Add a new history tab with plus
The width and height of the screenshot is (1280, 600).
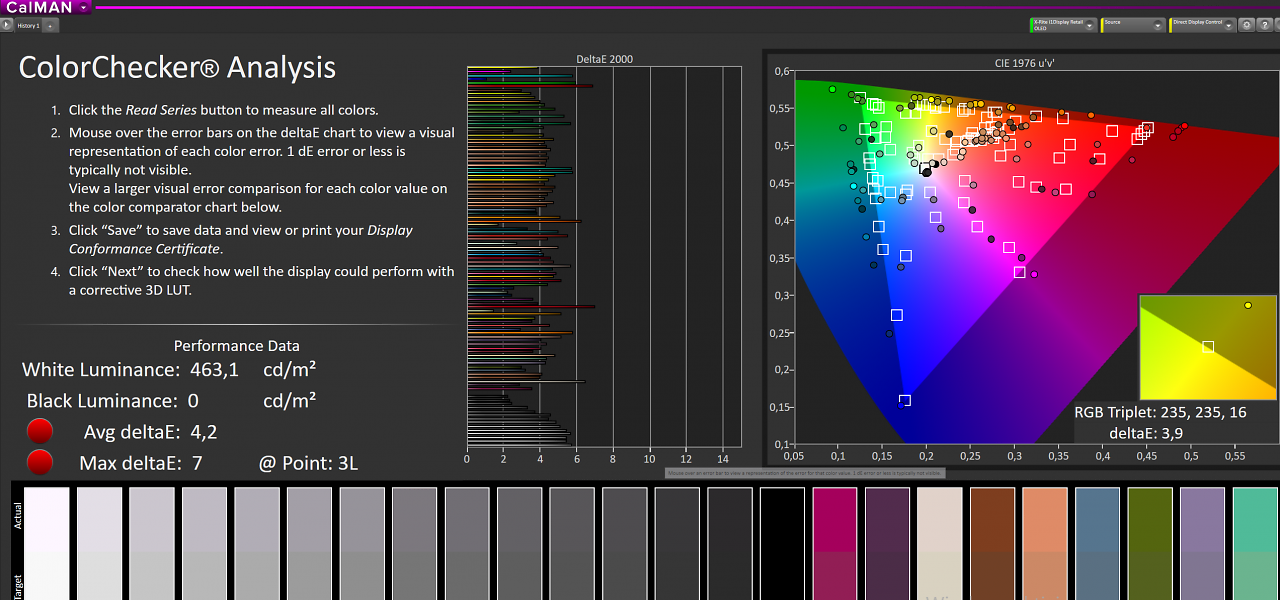tap(51, 25)
